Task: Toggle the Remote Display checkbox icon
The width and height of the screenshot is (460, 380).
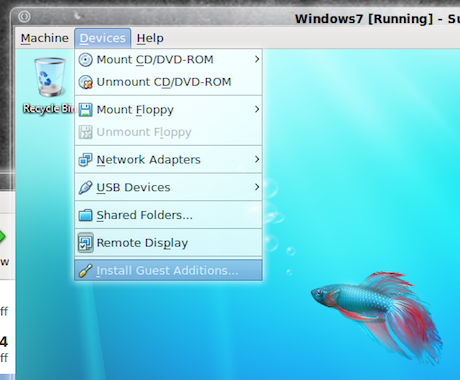Action: point(85,243)
